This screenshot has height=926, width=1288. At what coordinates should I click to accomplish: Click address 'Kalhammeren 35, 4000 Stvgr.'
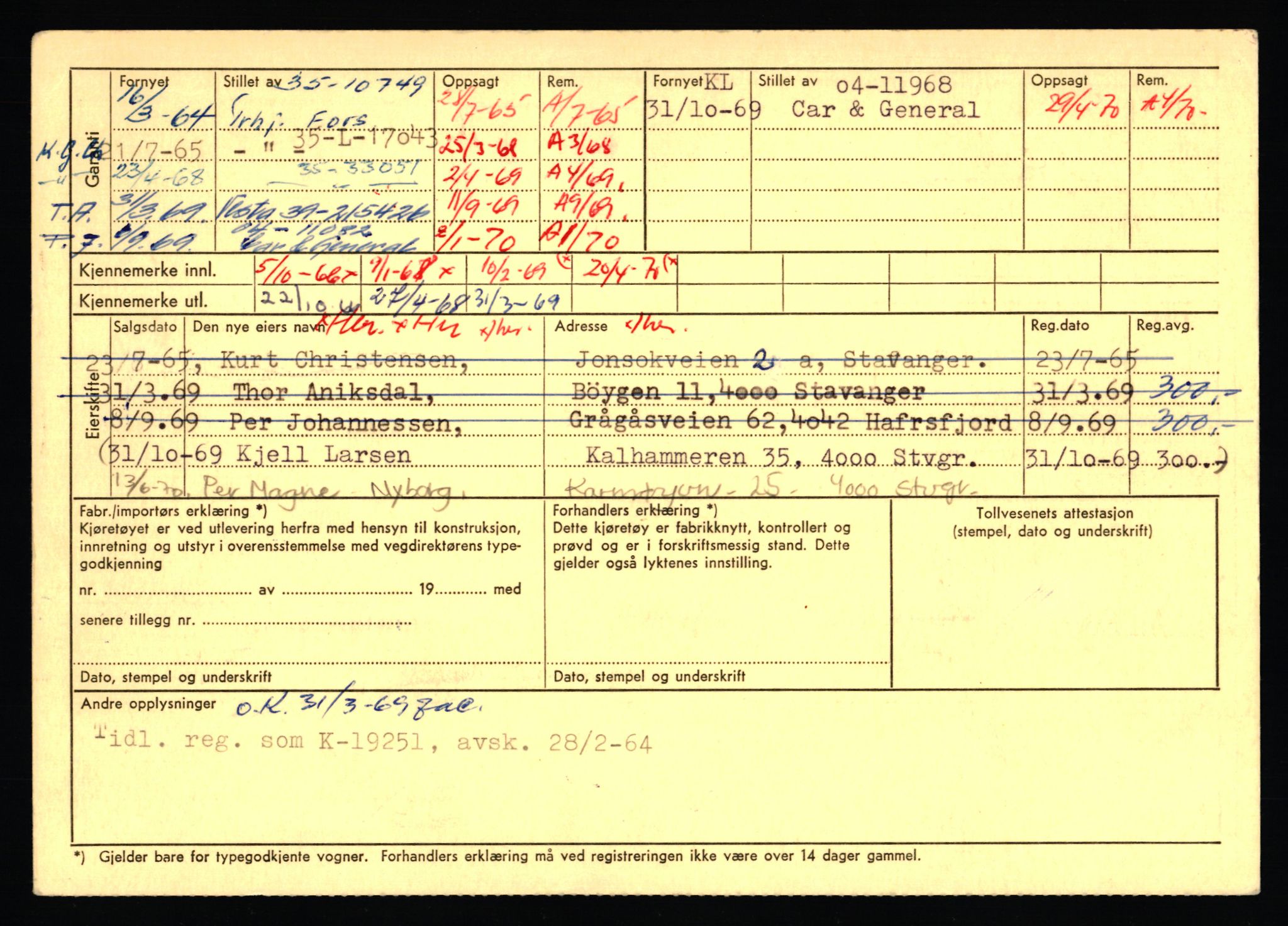tap(782, 457)
